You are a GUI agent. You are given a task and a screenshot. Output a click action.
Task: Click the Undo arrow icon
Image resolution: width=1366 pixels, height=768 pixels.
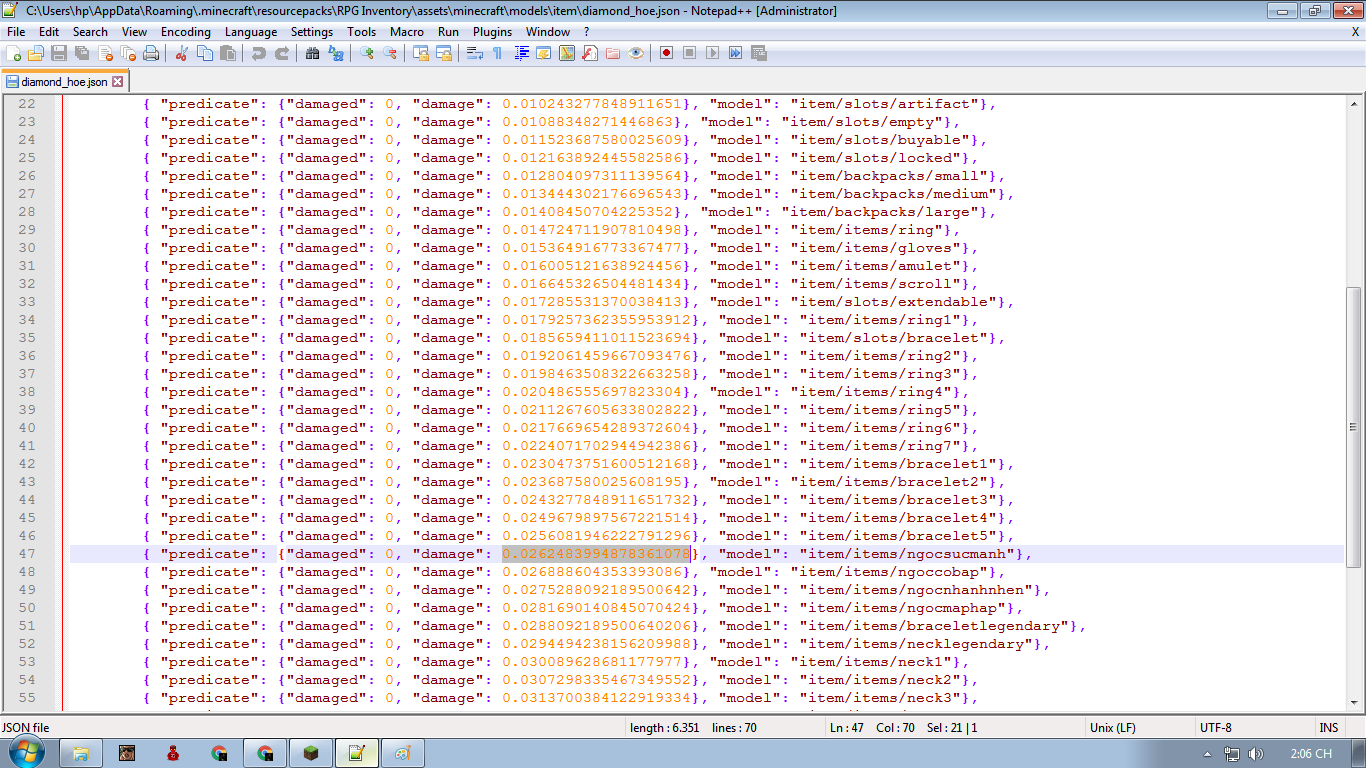[x=259, y=53]
